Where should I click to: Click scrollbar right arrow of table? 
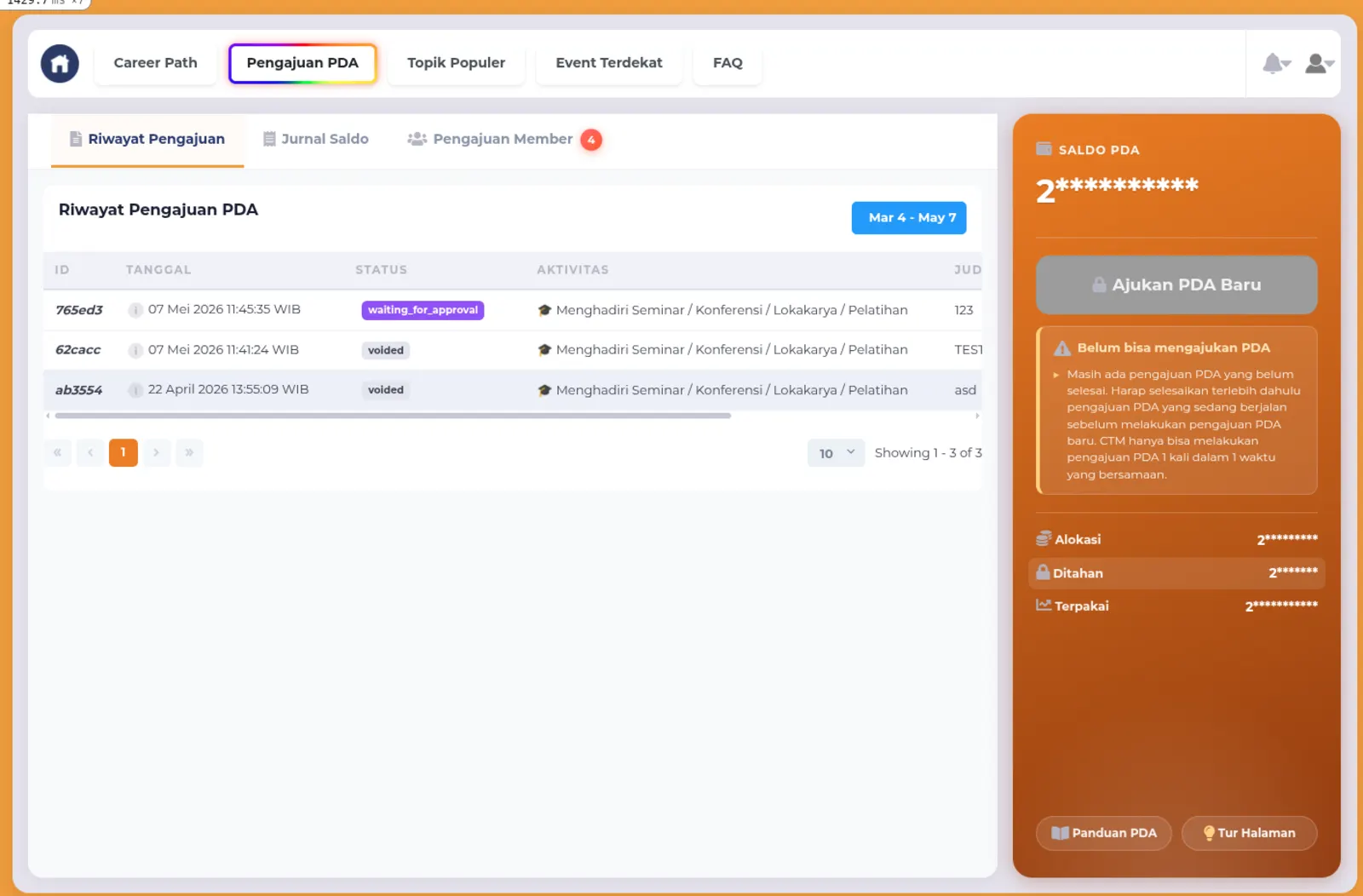[977, 416]
